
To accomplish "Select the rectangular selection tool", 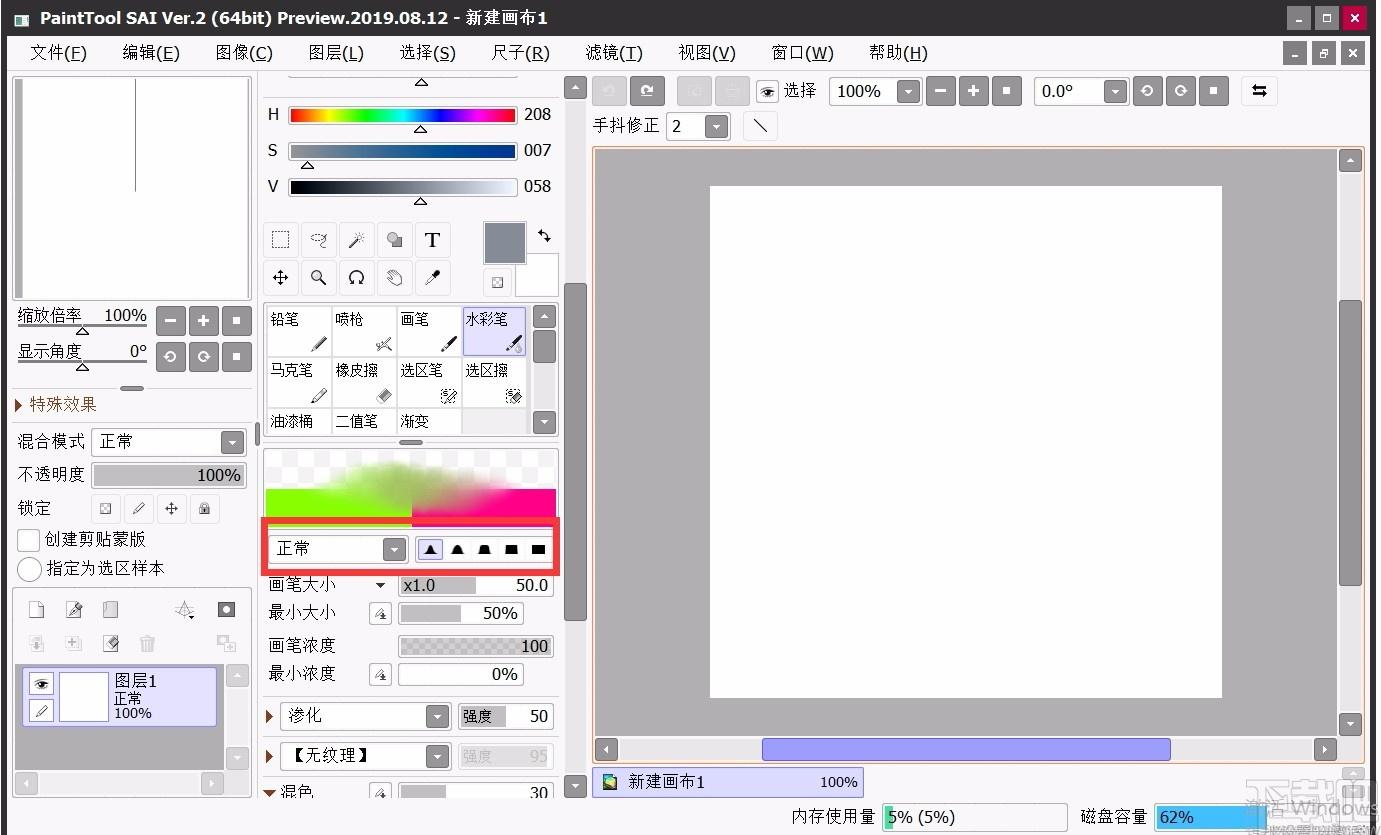I will [x=281, y=240].
